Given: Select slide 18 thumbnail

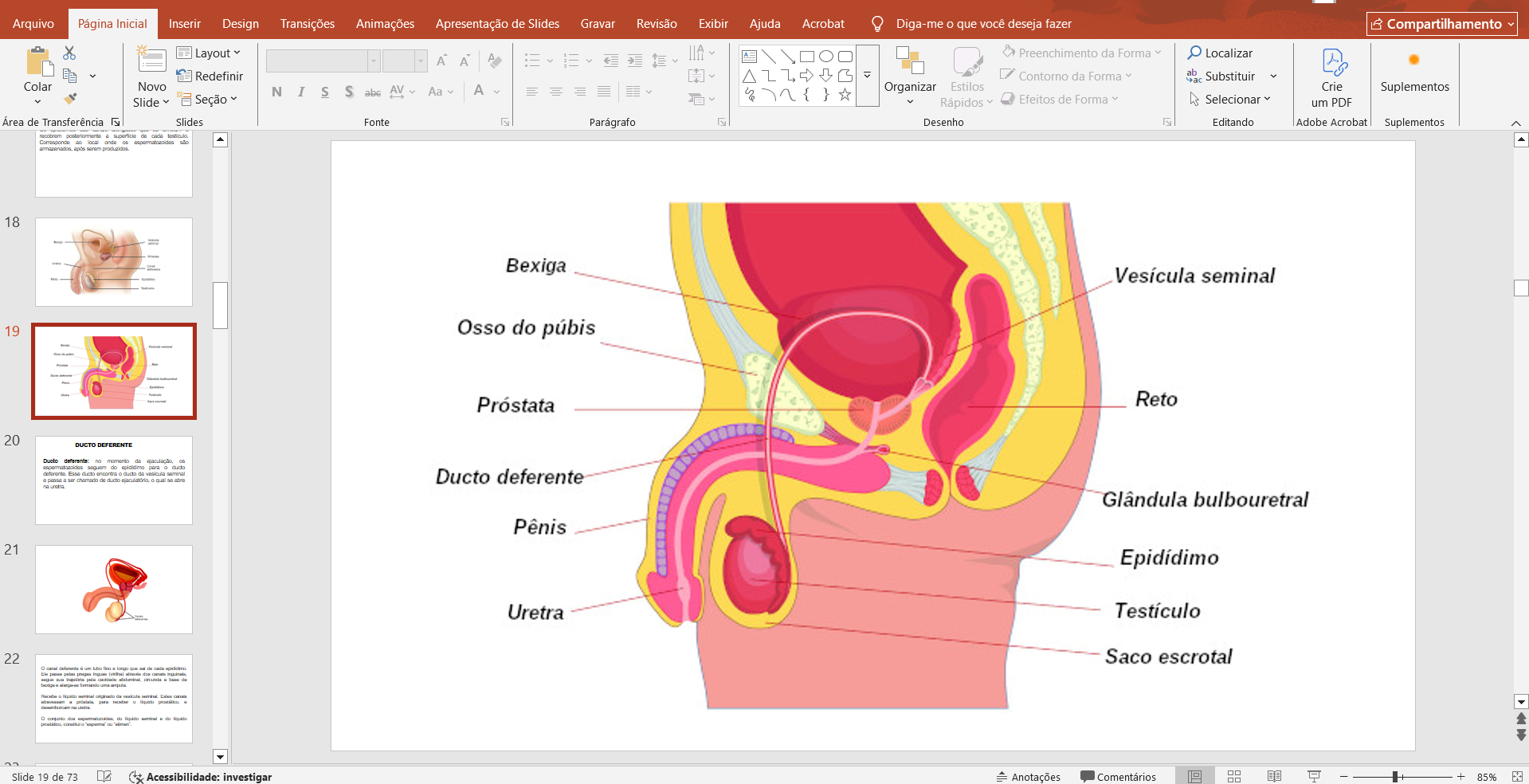Looking at the screenshot, I should [x=114, y=262].
